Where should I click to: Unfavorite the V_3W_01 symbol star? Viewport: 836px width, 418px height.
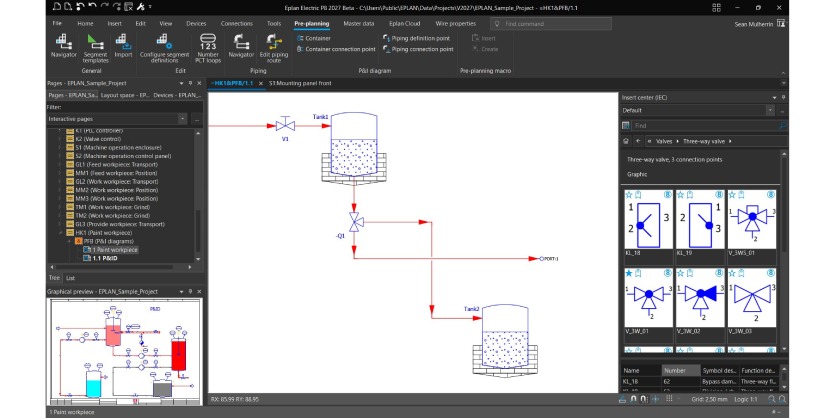click(x=629, y=273)
